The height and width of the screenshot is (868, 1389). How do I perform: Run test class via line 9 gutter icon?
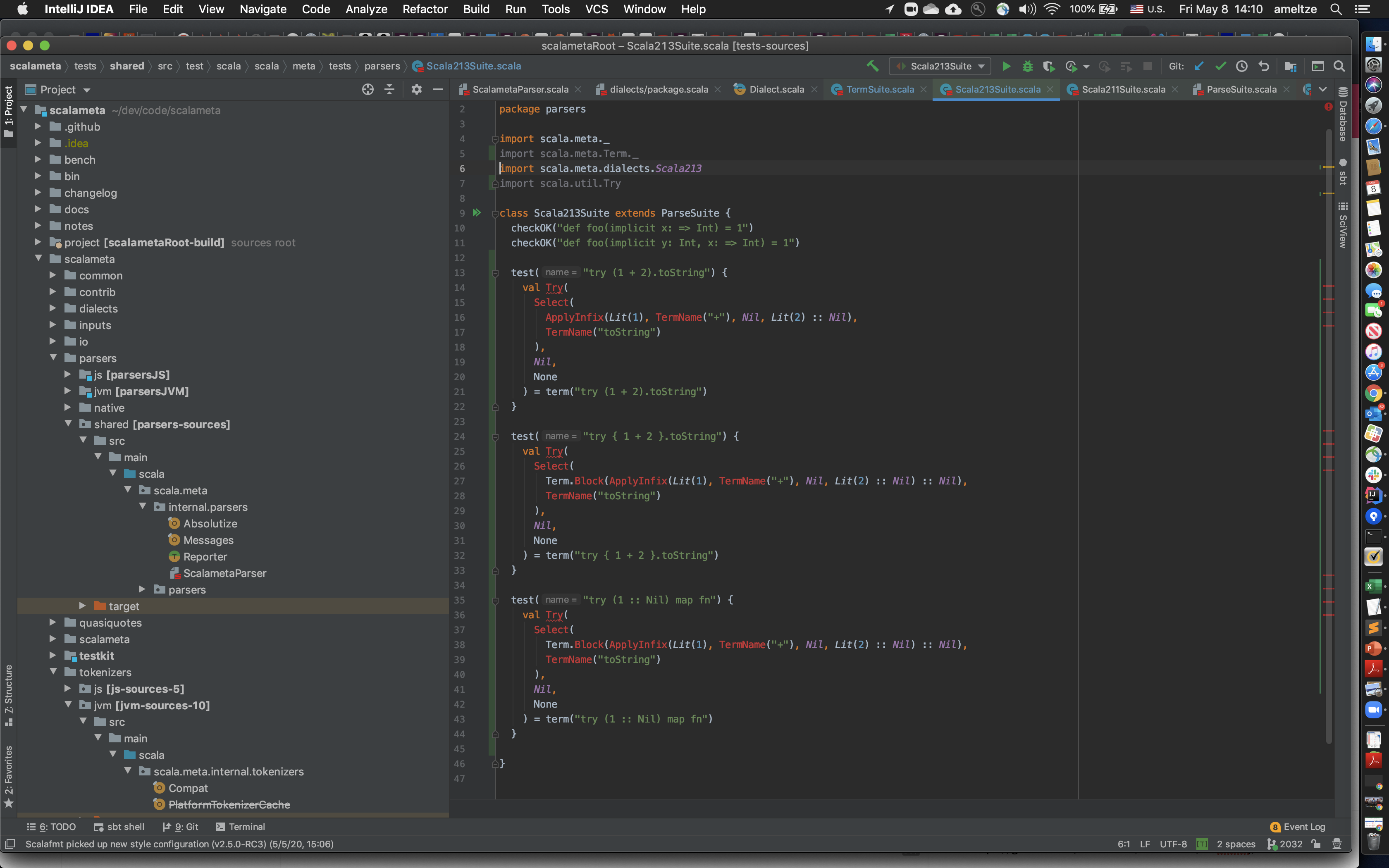pos(476,213)
